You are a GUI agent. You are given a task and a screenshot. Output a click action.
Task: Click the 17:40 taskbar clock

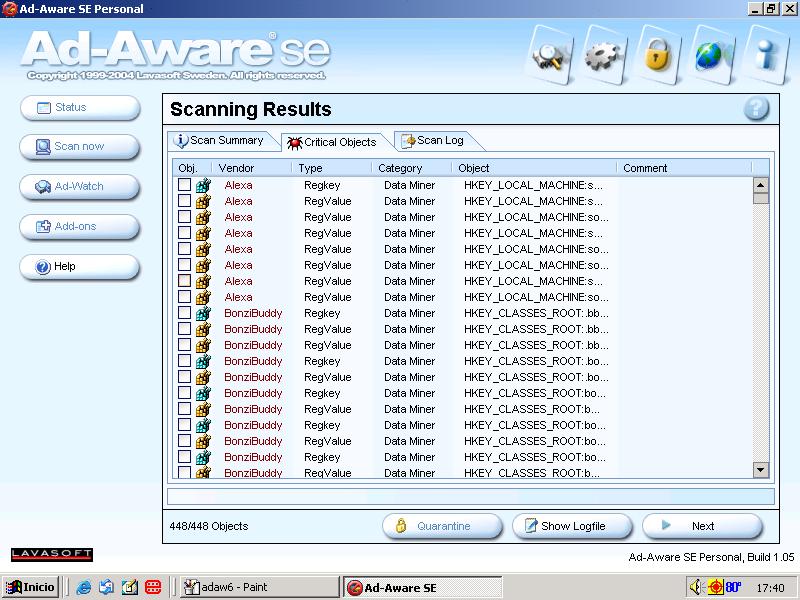point(770,588)
